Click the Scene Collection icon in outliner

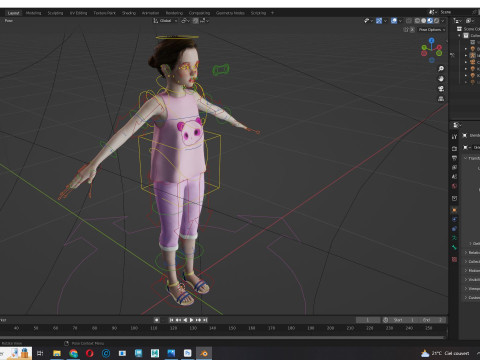tap(459, 29)
